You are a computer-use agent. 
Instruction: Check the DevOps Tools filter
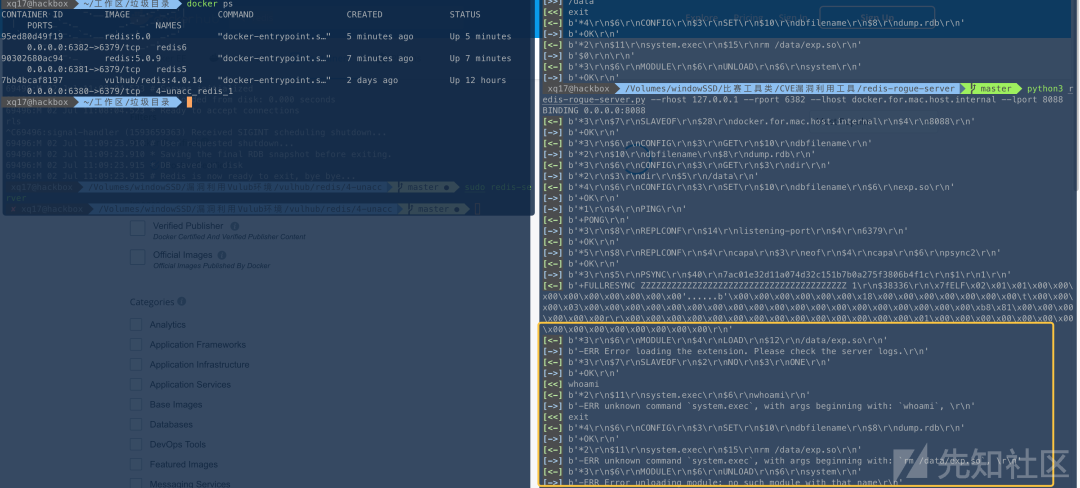(x=136, y=445)
